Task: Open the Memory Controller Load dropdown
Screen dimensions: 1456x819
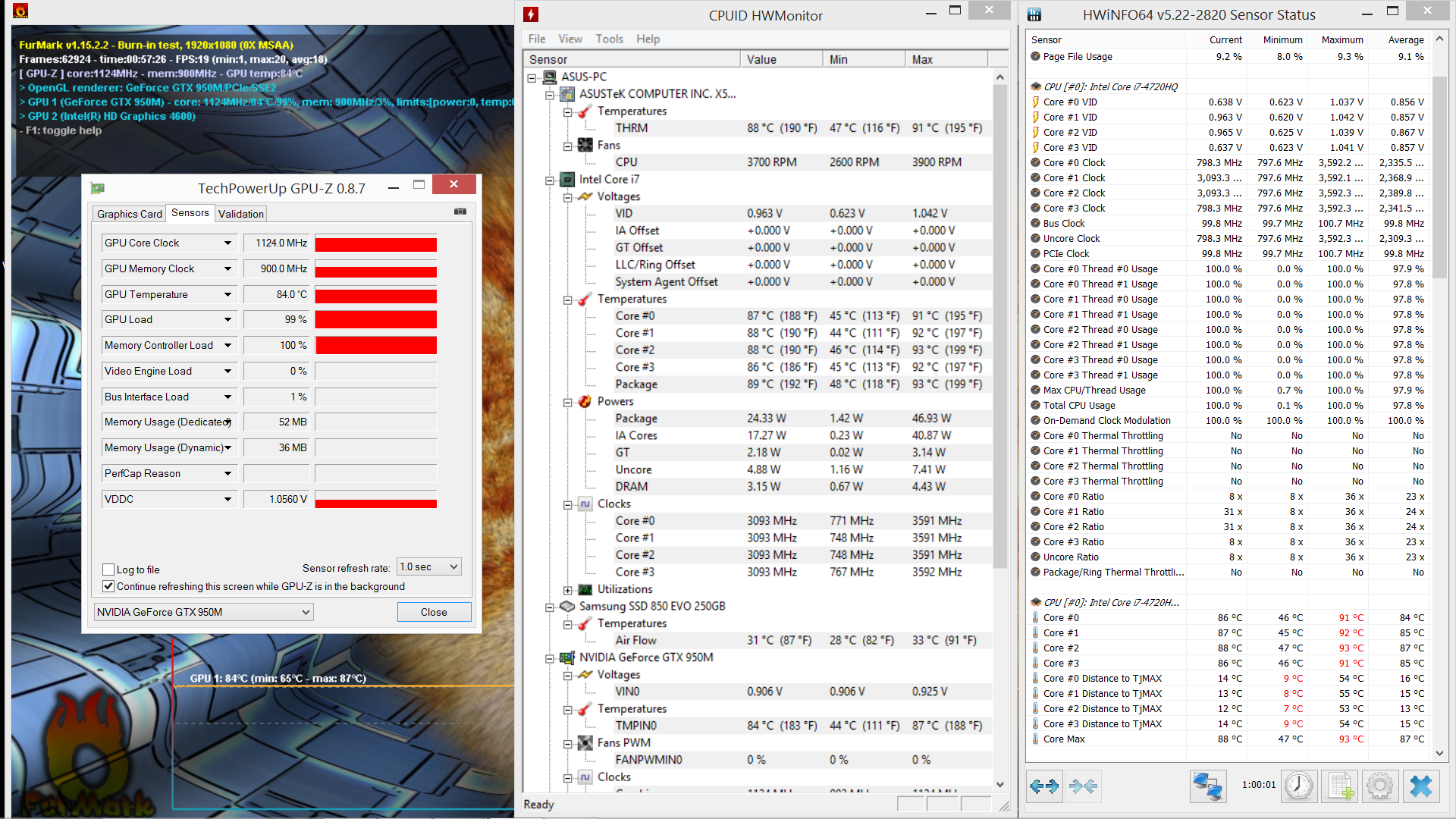Action: (227, 345)
